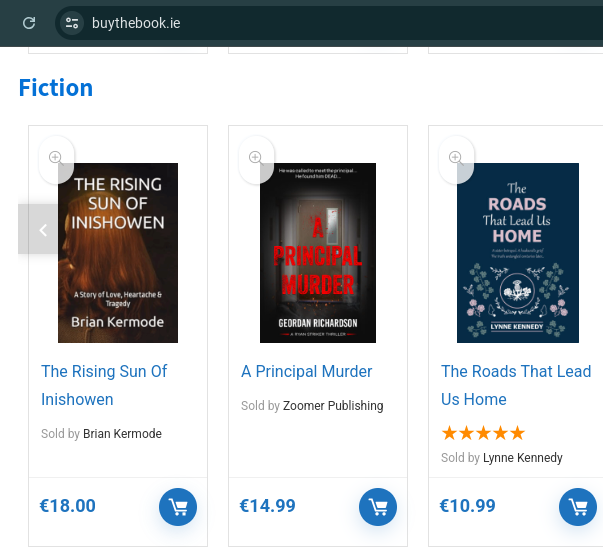Select the €14.99 price text

pos(268,506)
